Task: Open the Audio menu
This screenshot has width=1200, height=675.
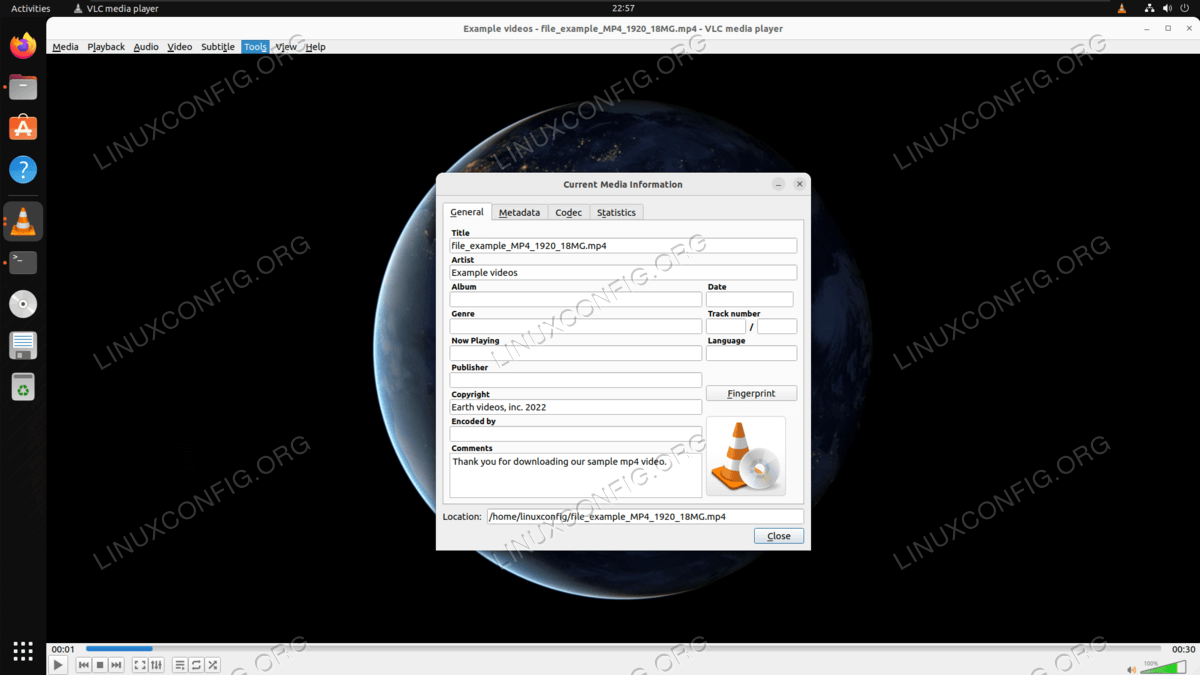Action: 146,47
